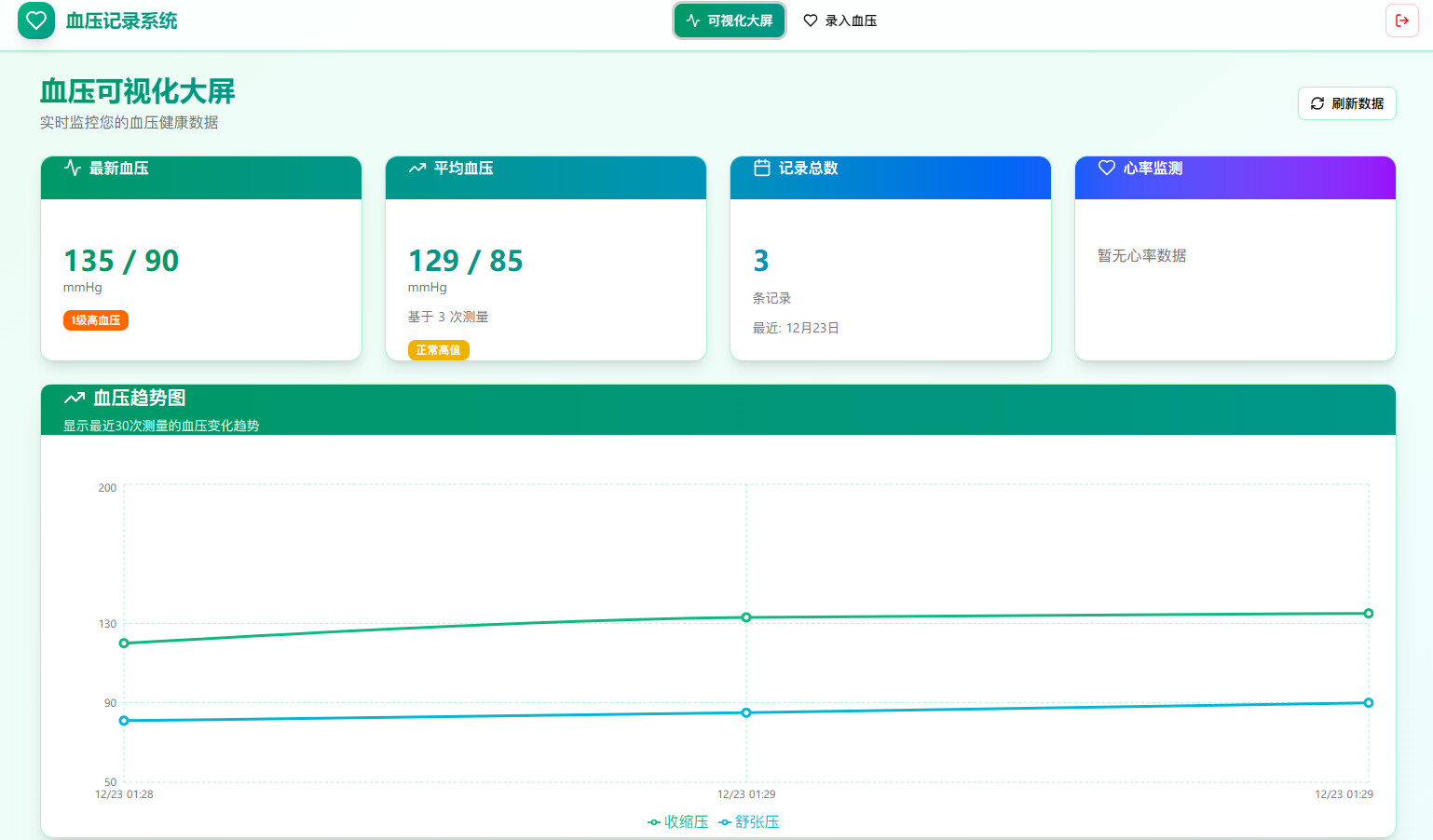
Task: Click the 血压记录系统 title link
Action: click(122, 20)
